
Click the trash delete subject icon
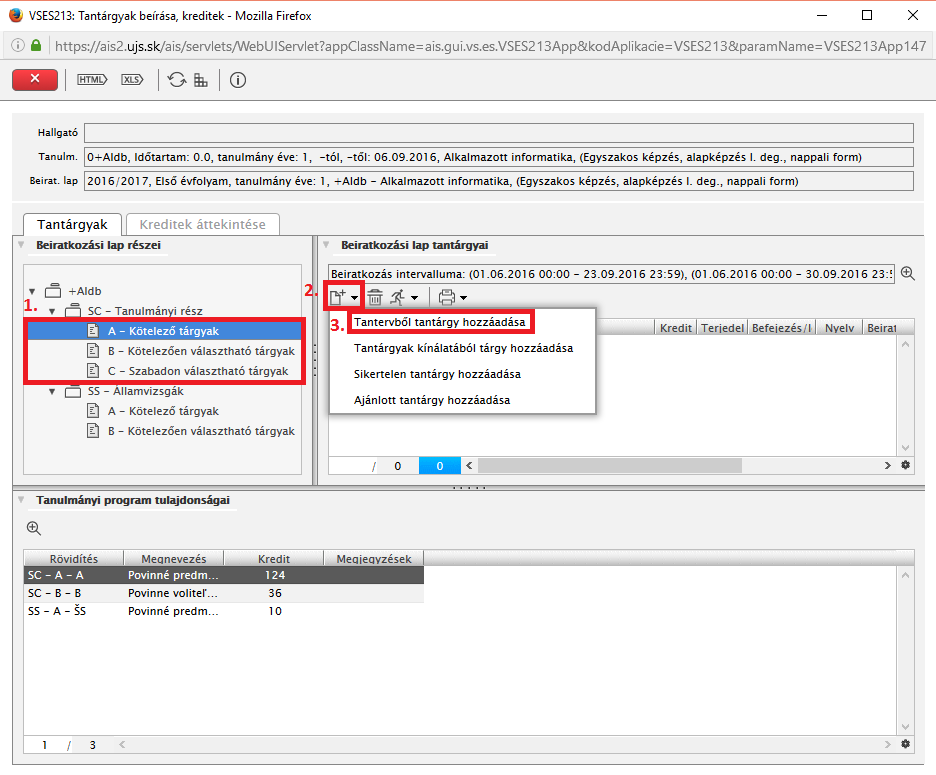coord(375,297)
